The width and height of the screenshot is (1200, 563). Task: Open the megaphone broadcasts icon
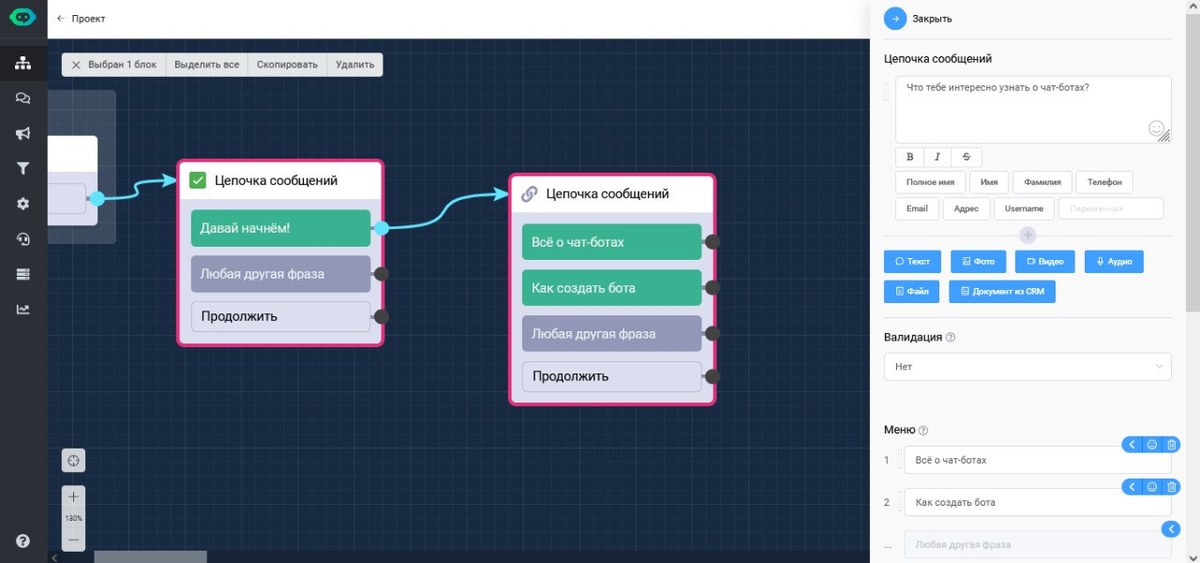[x=22, y=133]
